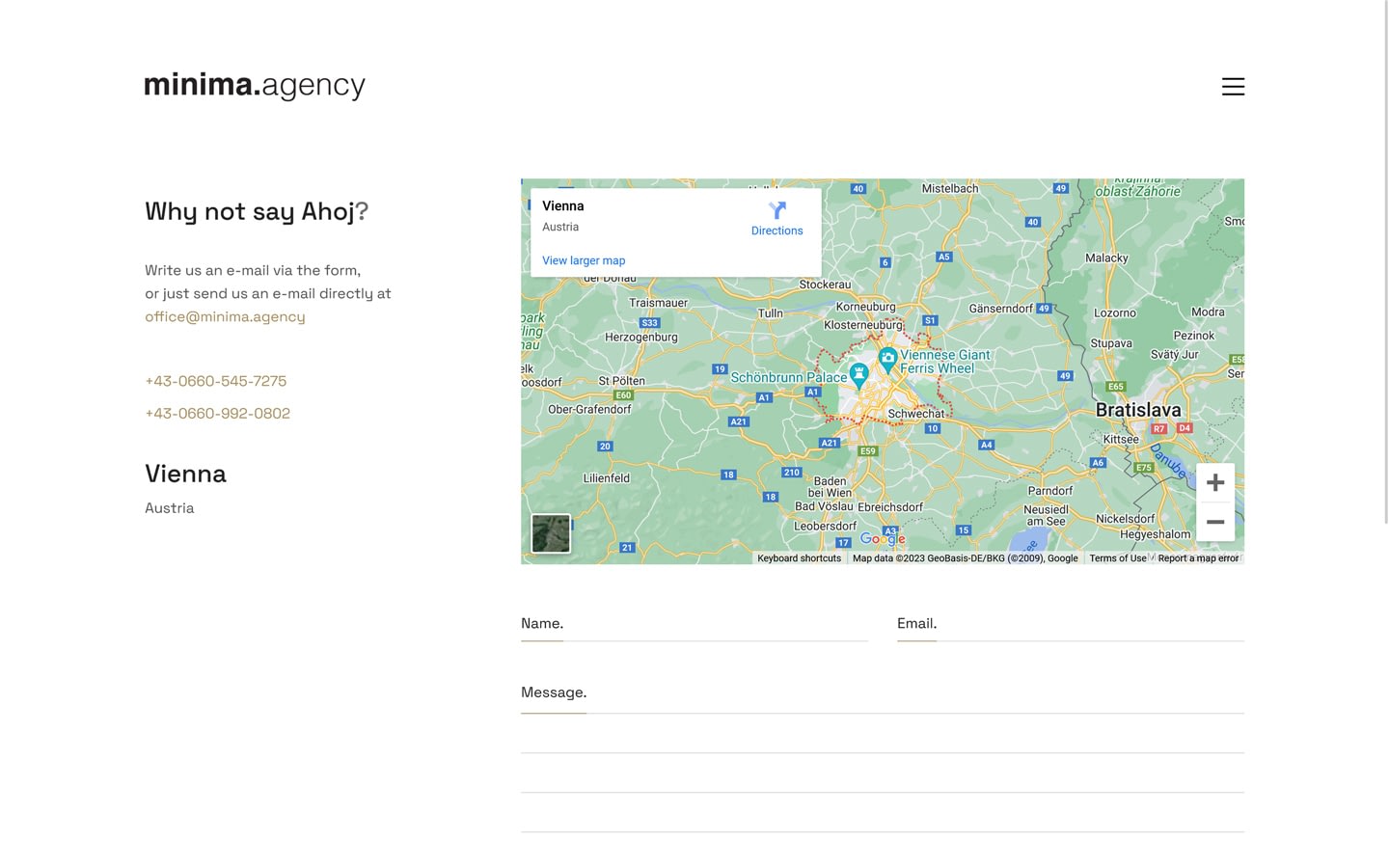
Task: Focus the Email input field
Action: [1070, 624]
